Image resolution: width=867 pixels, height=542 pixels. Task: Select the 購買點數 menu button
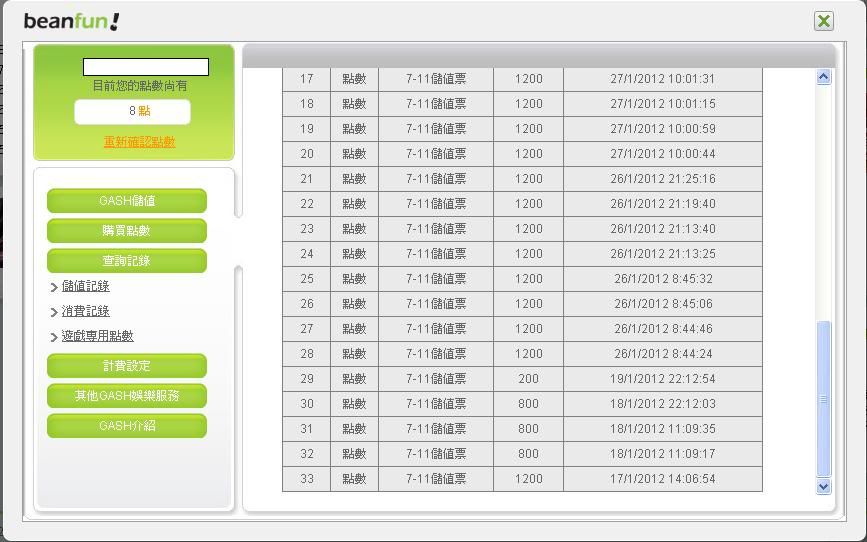pos(127,231)
